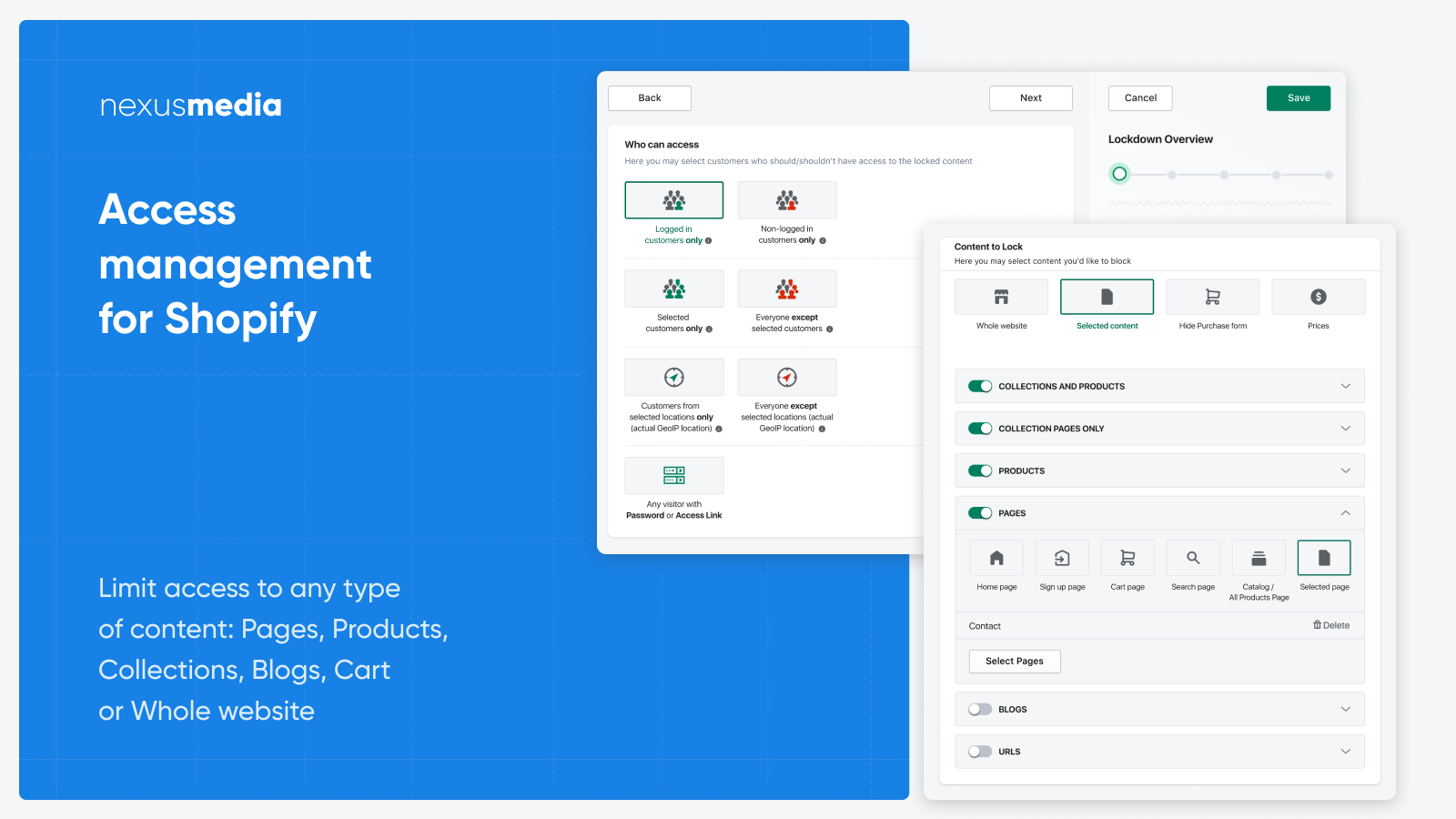The image size is (1456, 819).
Task: Click the Content to Lock heading
Action: (988, 247)
